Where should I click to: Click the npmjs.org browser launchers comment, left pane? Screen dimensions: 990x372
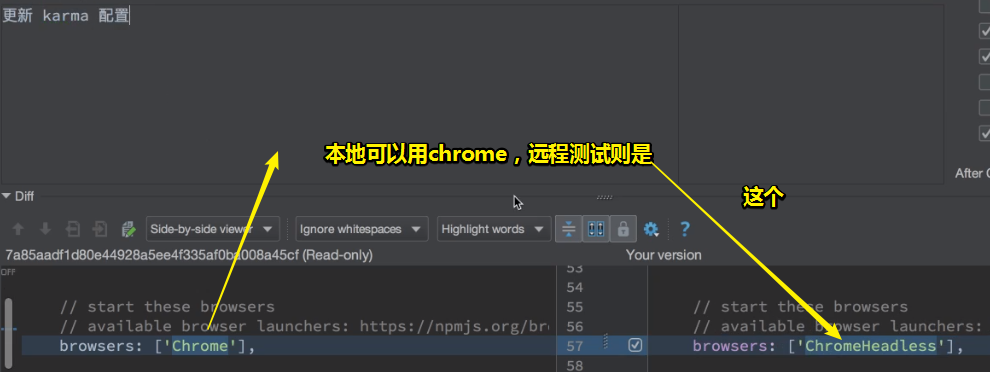(304, 327)
